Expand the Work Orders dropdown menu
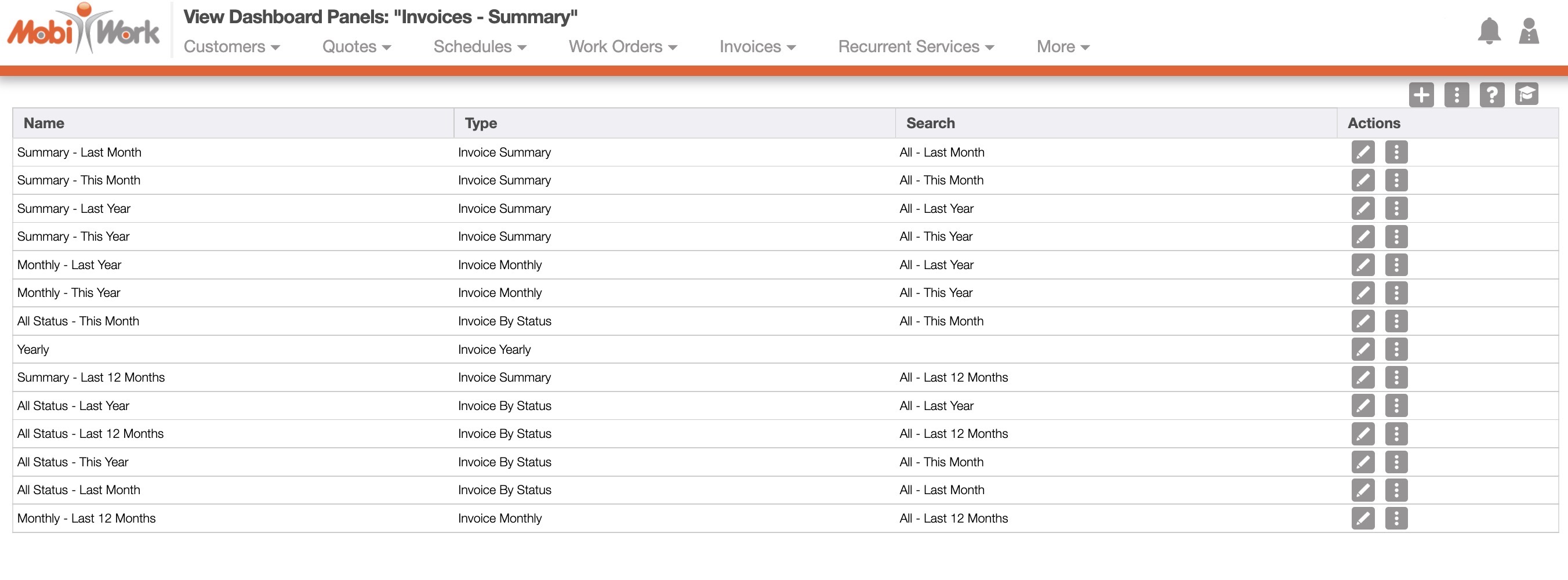This screenshot has width=1568, height=580. click(622, 47)
